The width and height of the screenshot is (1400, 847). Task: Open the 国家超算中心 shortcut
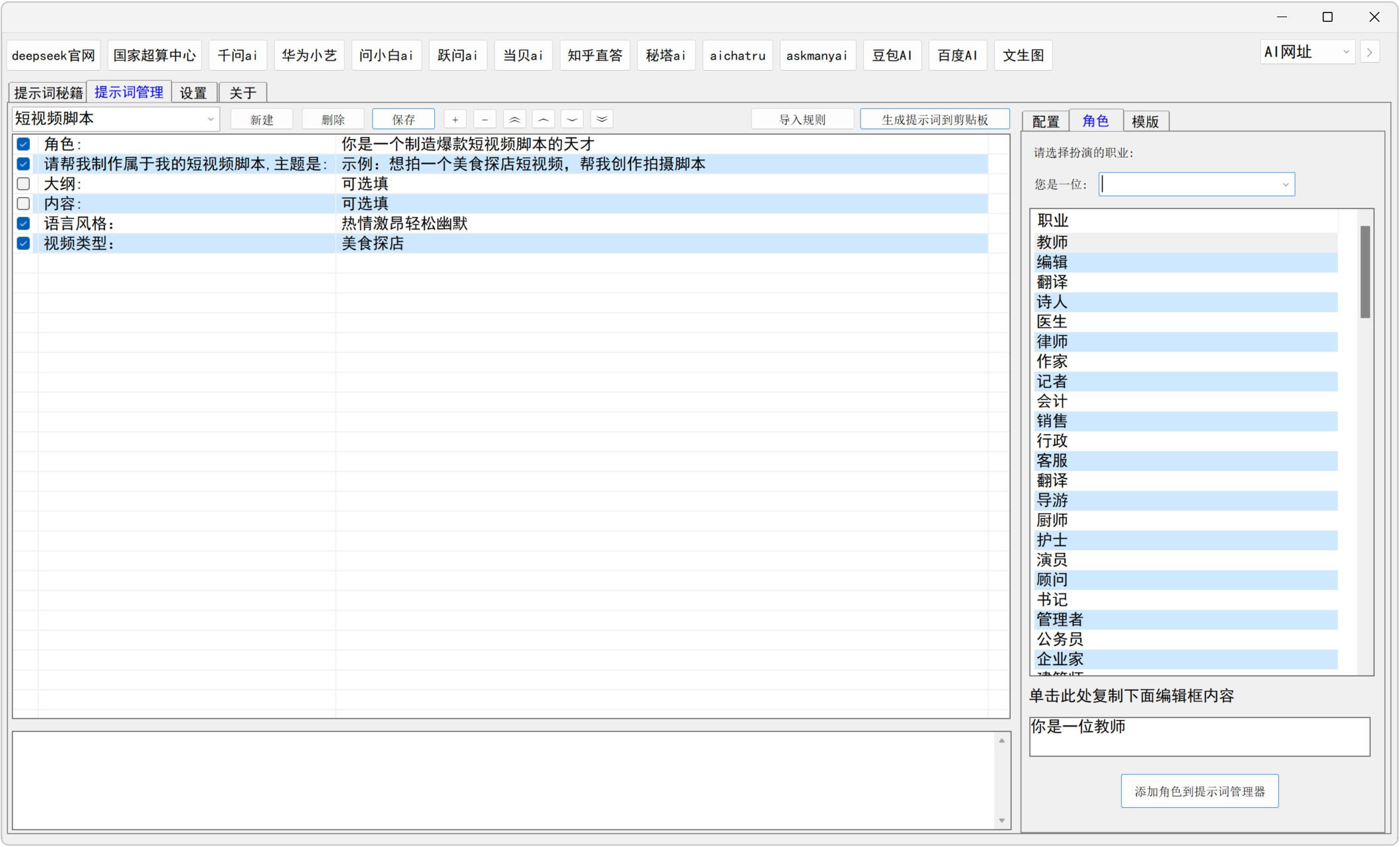point(155,56)
